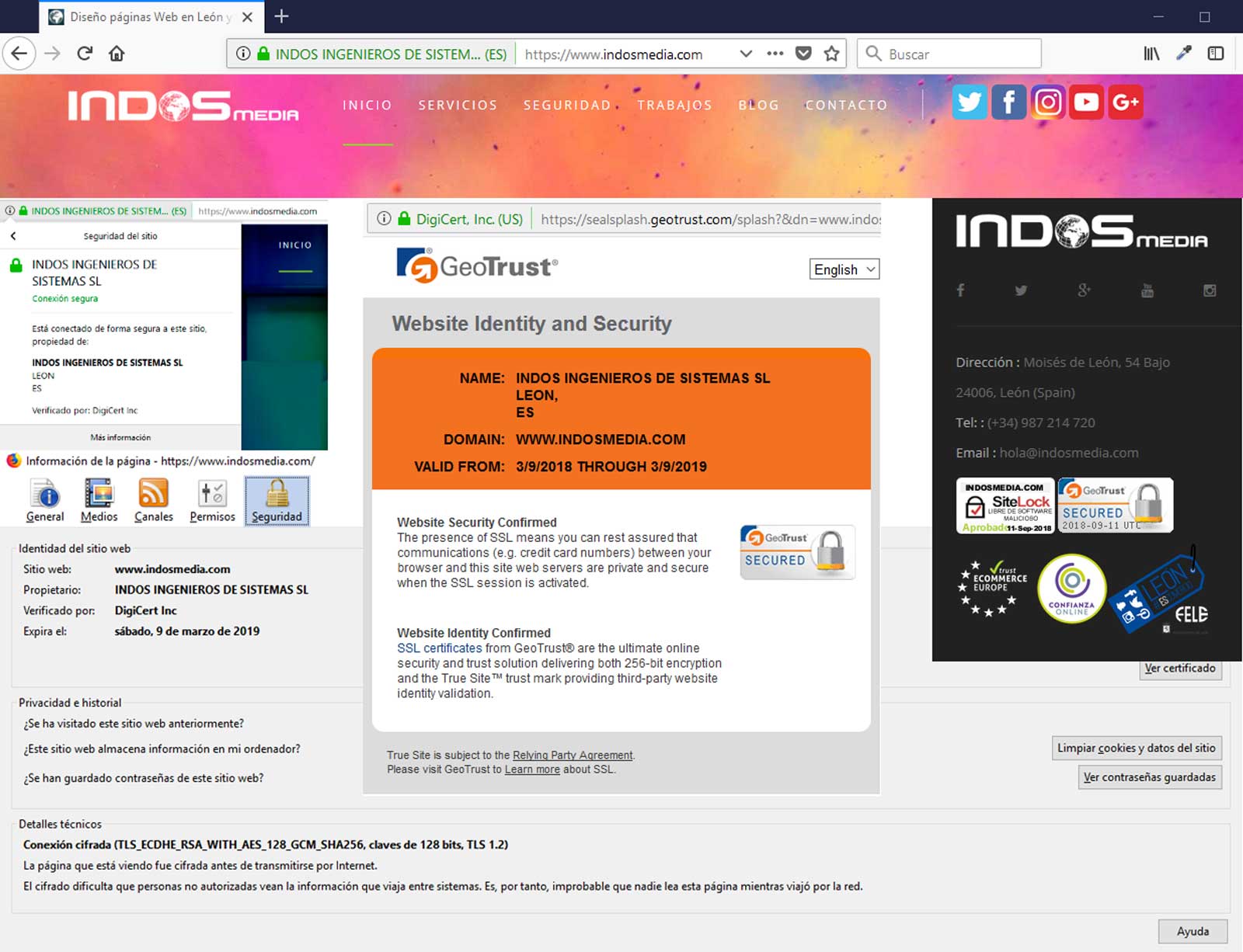The width and height of the screenshot is (1243, 952).
Task: Click the Learn more link about SSL
Action: (532, 770)
